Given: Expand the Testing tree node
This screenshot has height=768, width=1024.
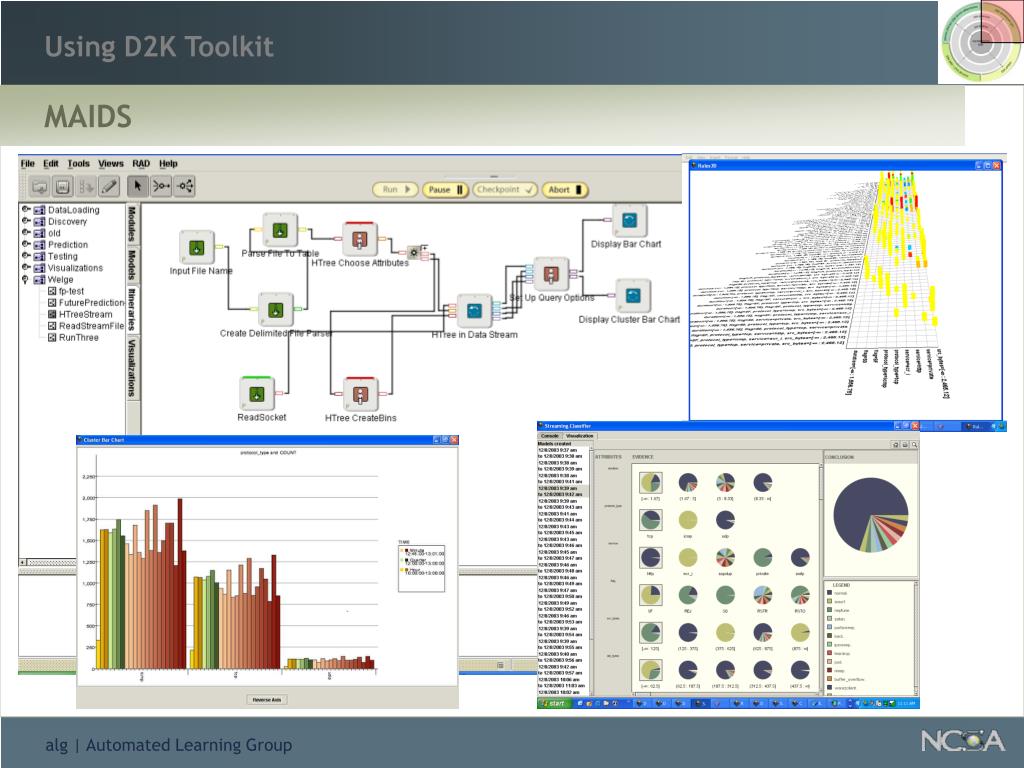Looking at the screenshot, I should (25, 256).
